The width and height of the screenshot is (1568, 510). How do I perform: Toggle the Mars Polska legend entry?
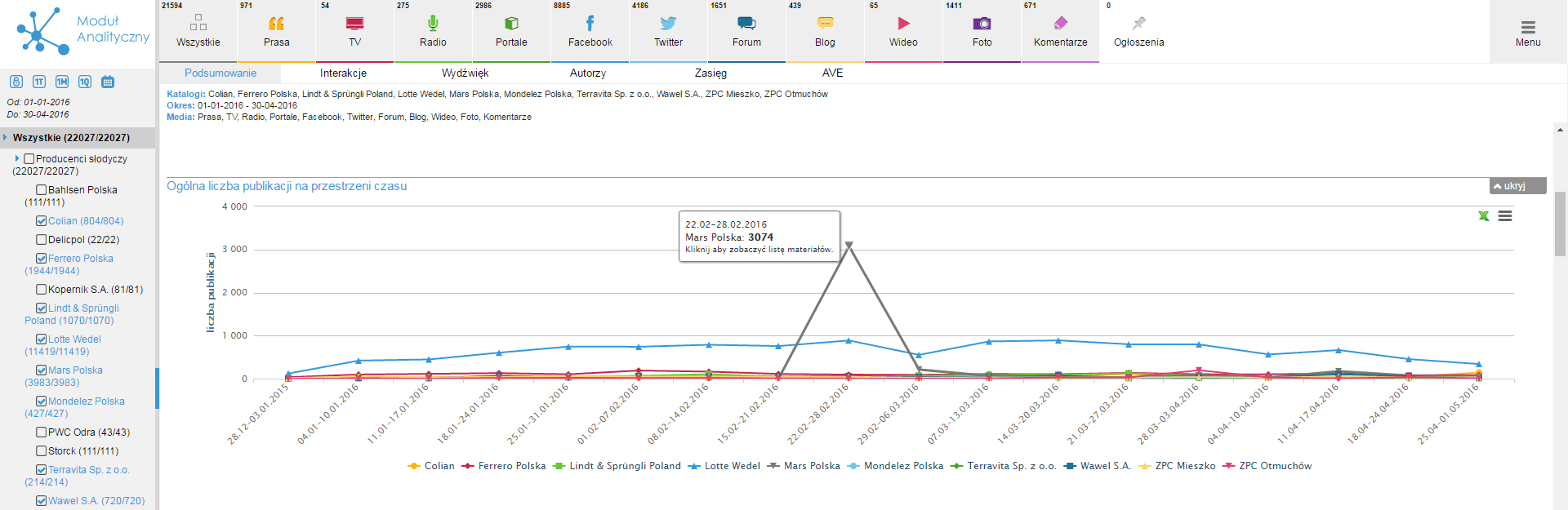click(x=804, y=466)
